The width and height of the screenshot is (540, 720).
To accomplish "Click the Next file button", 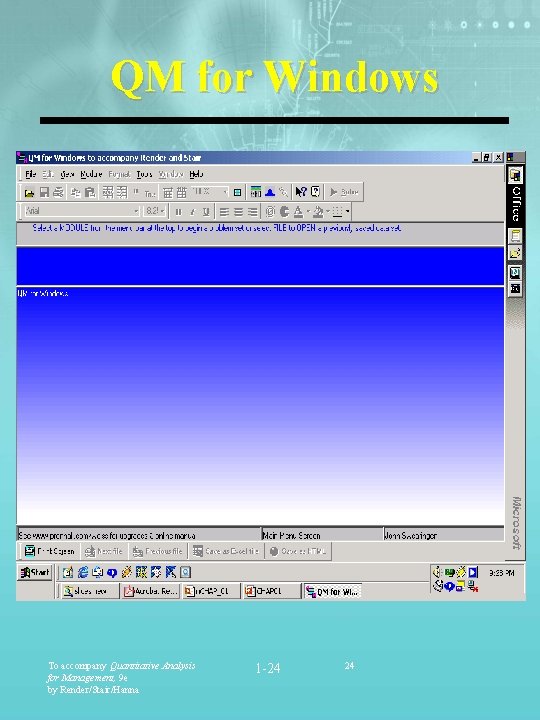I will (104, 551).
